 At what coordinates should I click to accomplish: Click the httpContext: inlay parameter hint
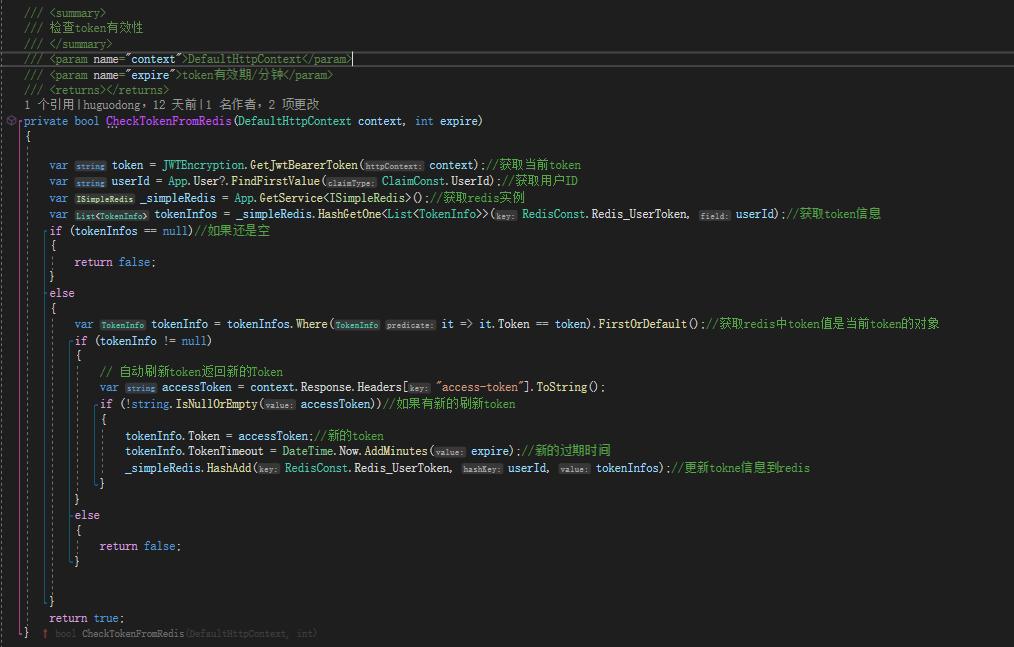point(394,166)
